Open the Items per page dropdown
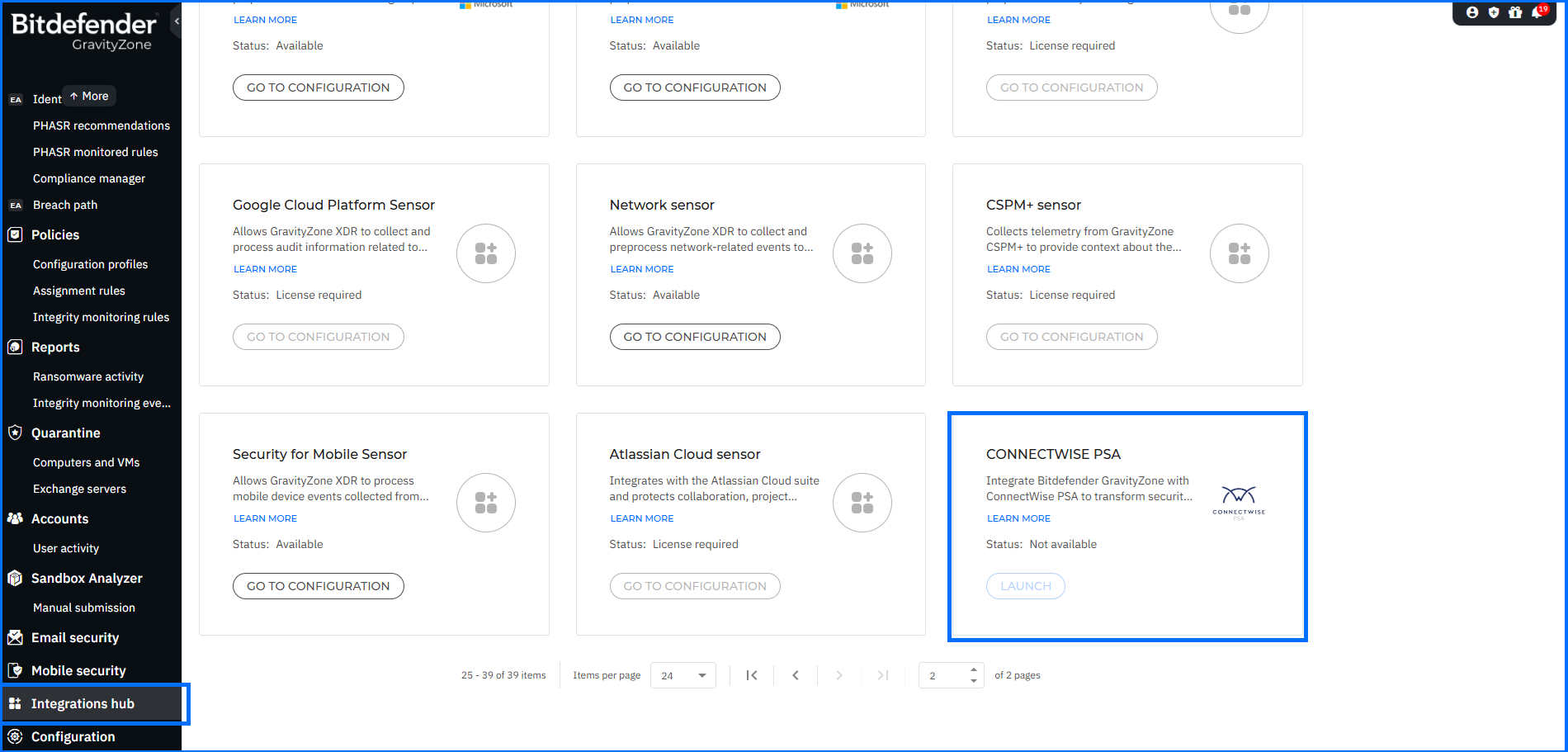The image size is (1568, 752). pyautogui.click(x=682, y=675)
